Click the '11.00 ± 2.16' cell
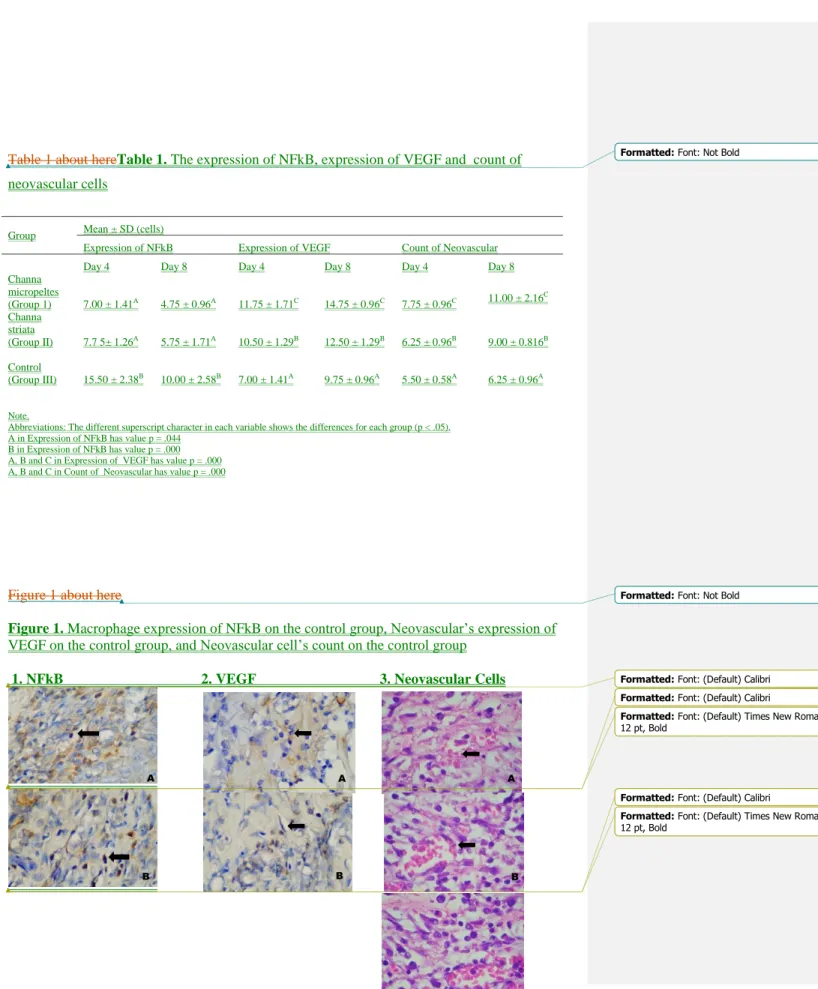 [518, 297]
